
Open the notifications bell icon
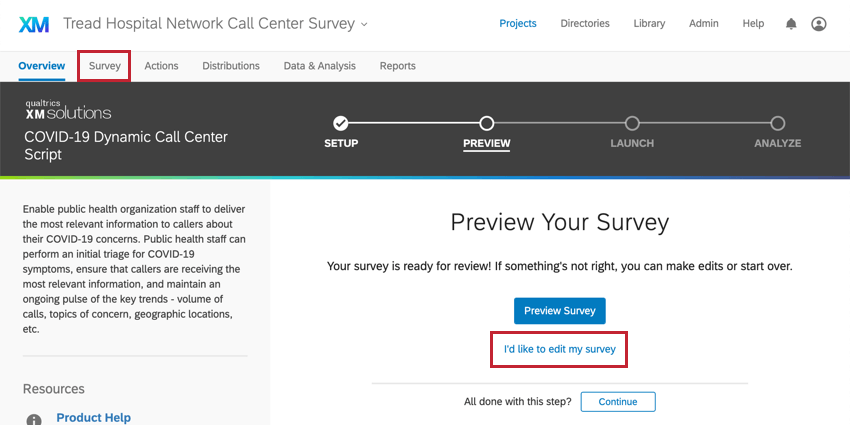791,24
